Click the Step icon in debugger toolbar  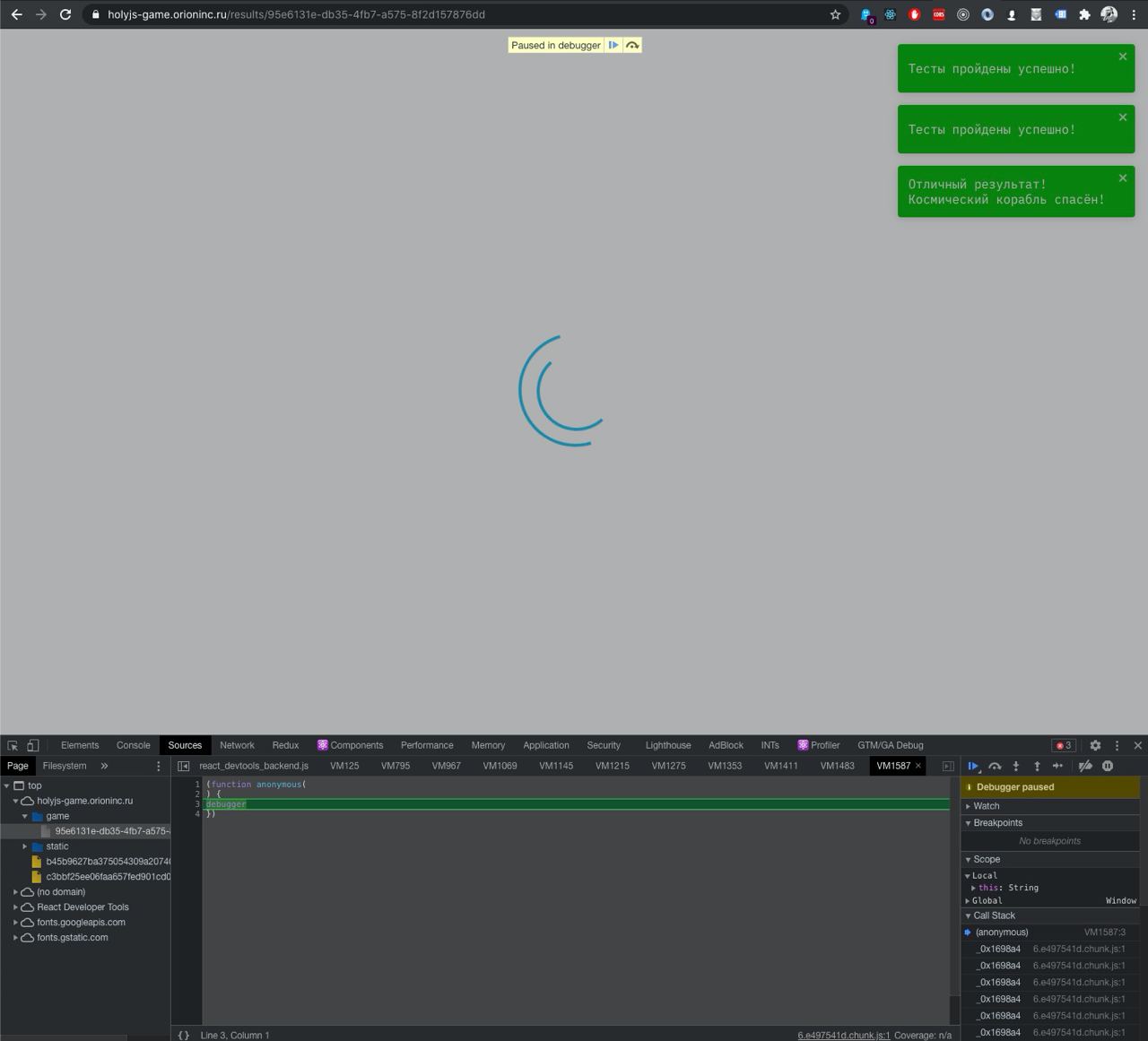tap(1057, 766)
